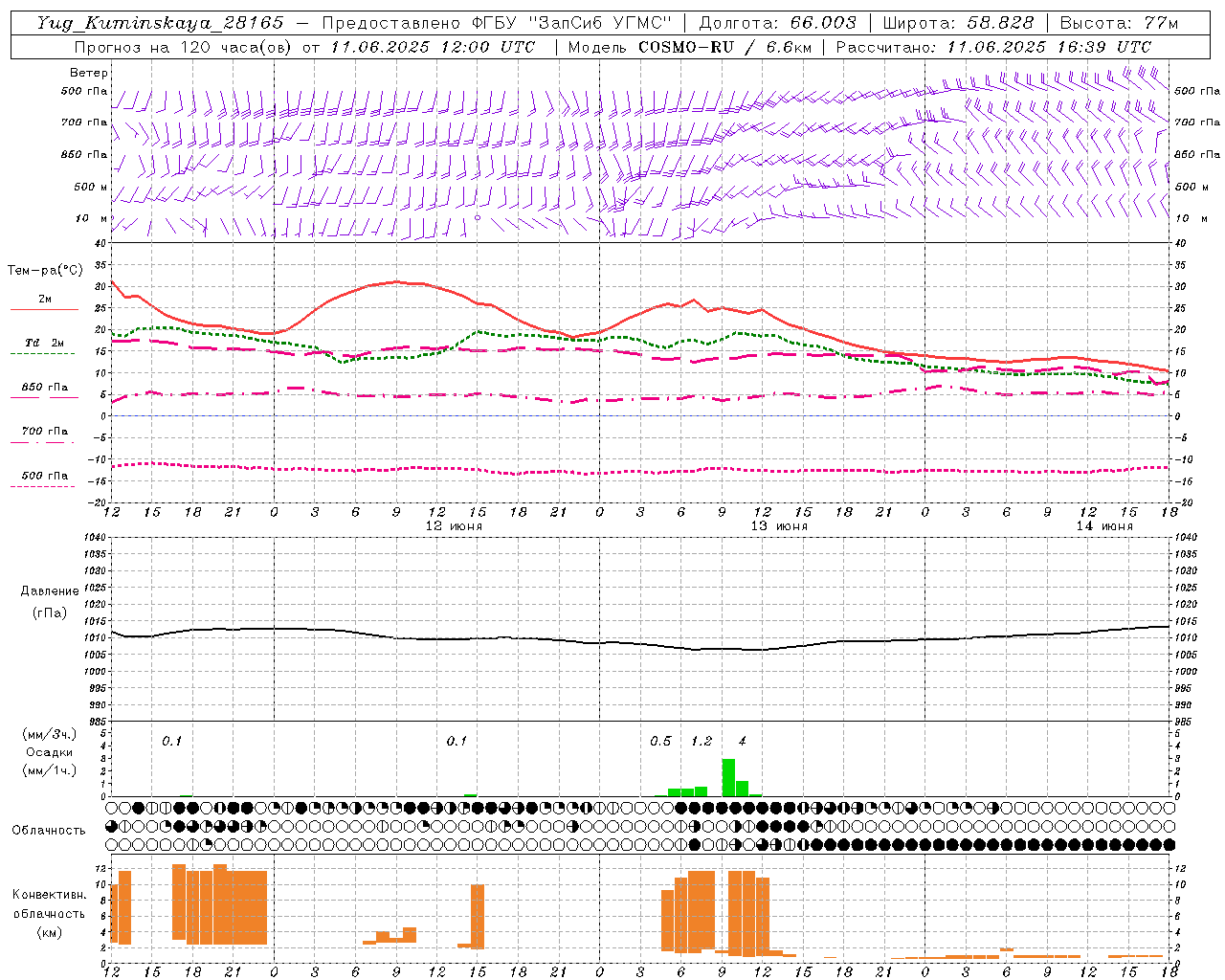The height and width of the screenshot is (980, 1225).
Task: Click the tallest green precipitation bar
Action: pyautogui.click(x=728, y=777)
